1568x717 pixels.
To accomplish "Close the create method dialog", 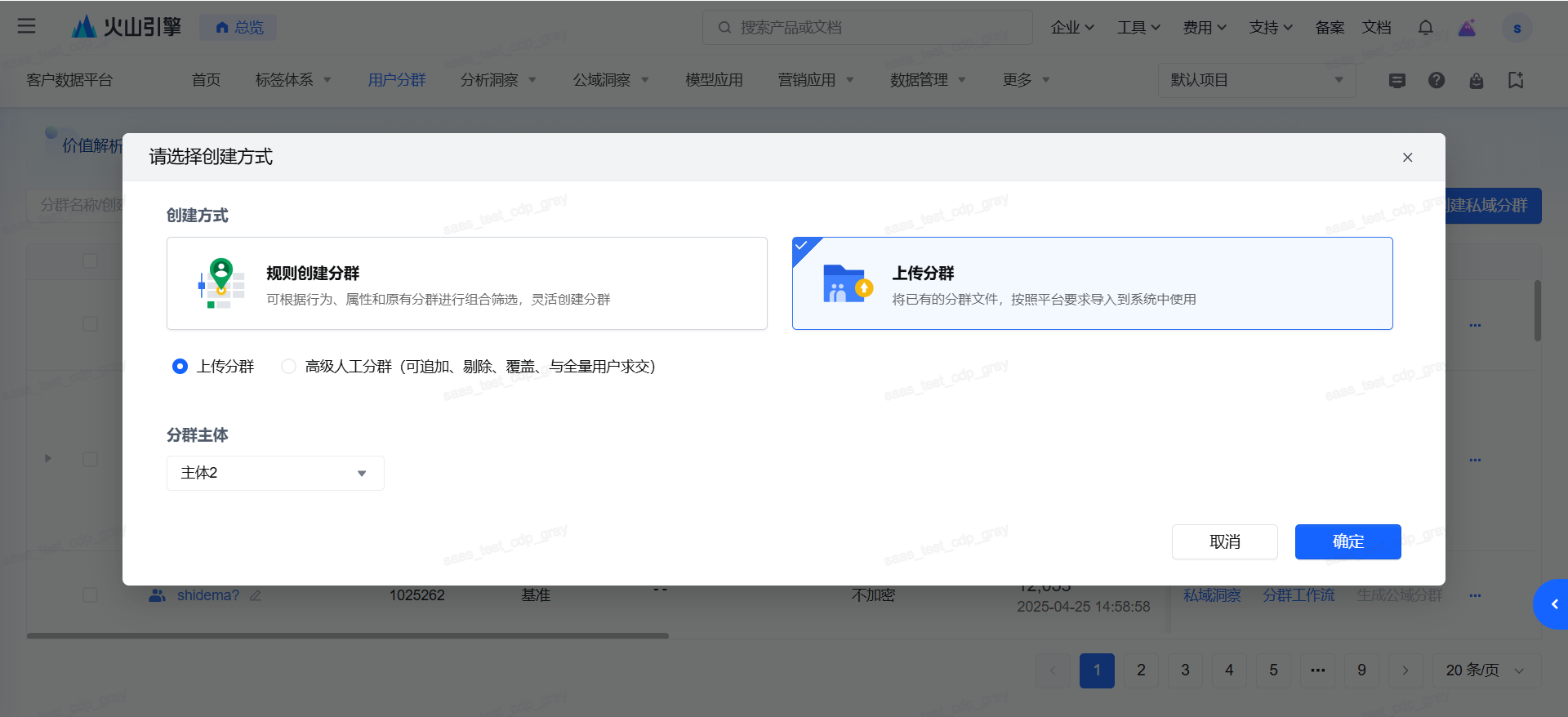I will (1407, 158).
